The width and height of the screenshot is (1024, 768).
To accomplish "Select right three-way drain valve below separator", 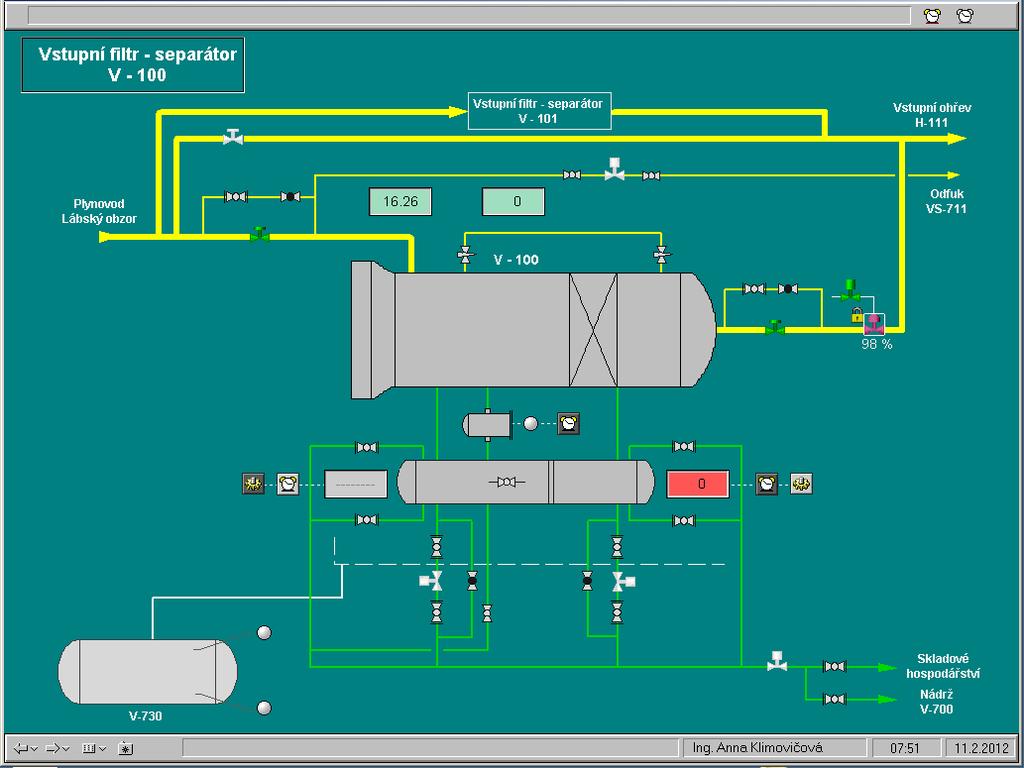I will pyautogui.click(x=622, y=581).
